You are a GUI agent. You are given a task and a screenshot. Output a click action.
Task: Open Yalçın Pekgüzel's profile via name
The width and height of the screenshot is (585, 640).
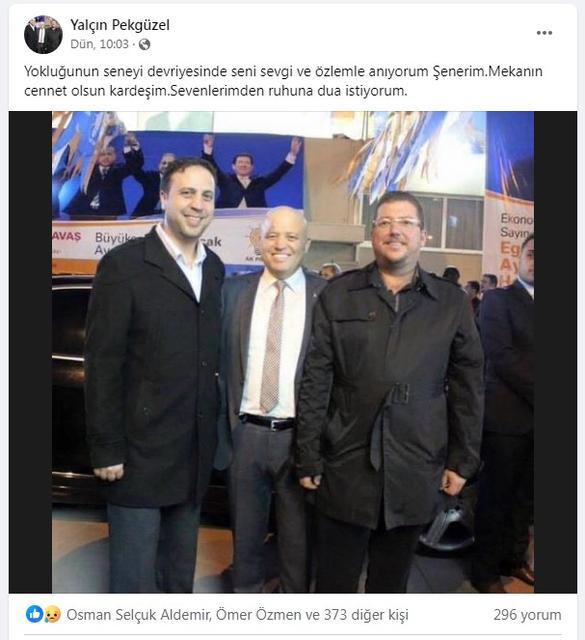point(120,25)
